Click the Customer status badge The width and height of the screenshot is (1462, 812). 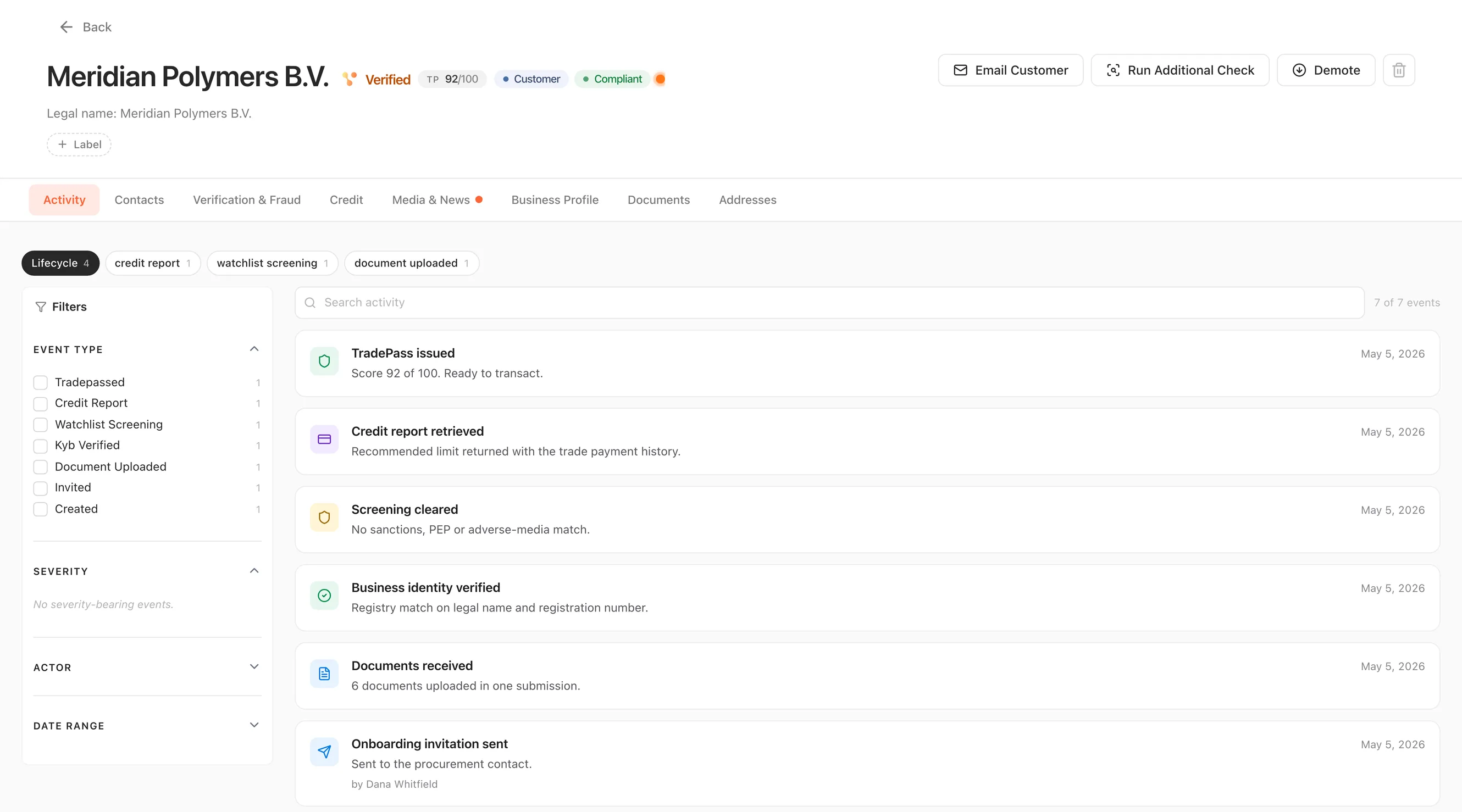pos(531,79)
